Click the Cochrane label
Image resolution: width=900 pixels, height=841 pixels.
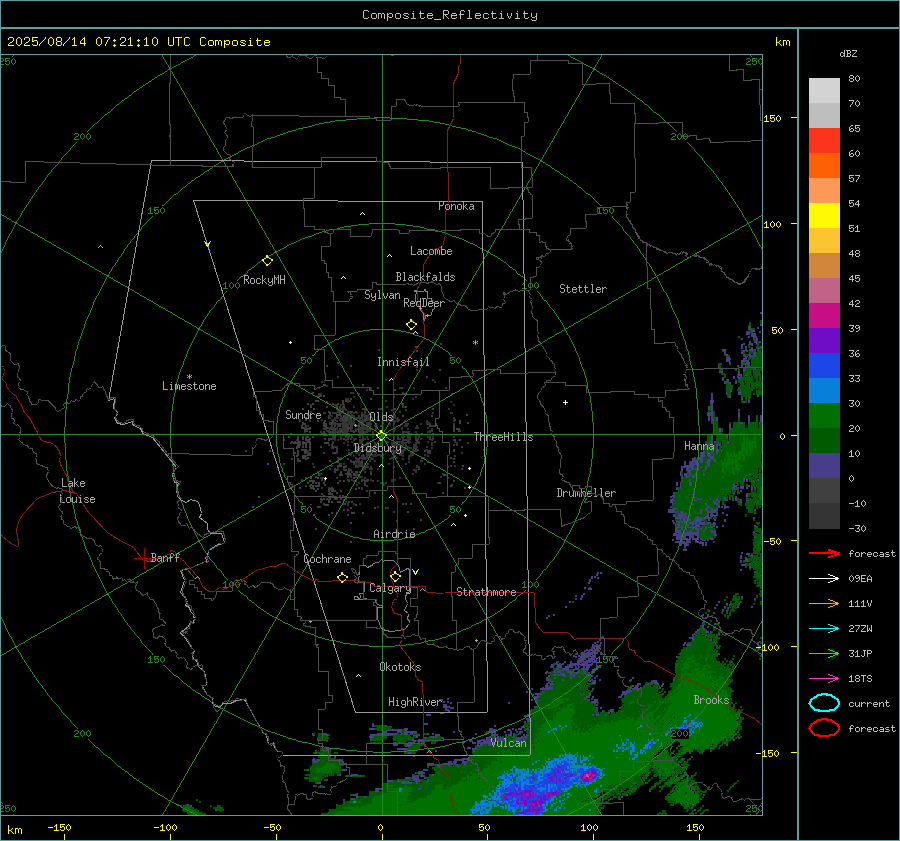tap(327, 559)
